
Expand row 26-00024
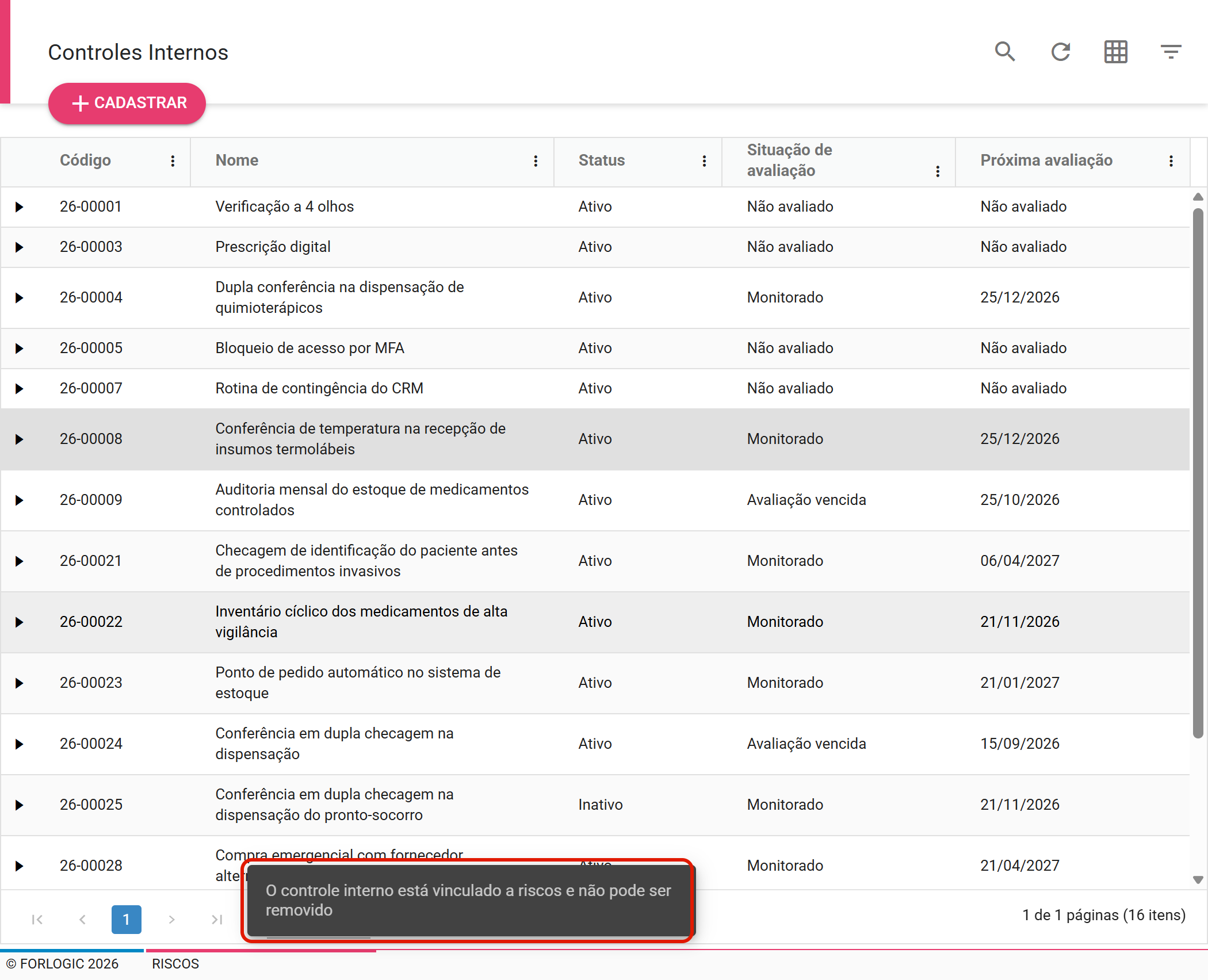[x=19, y=744]
